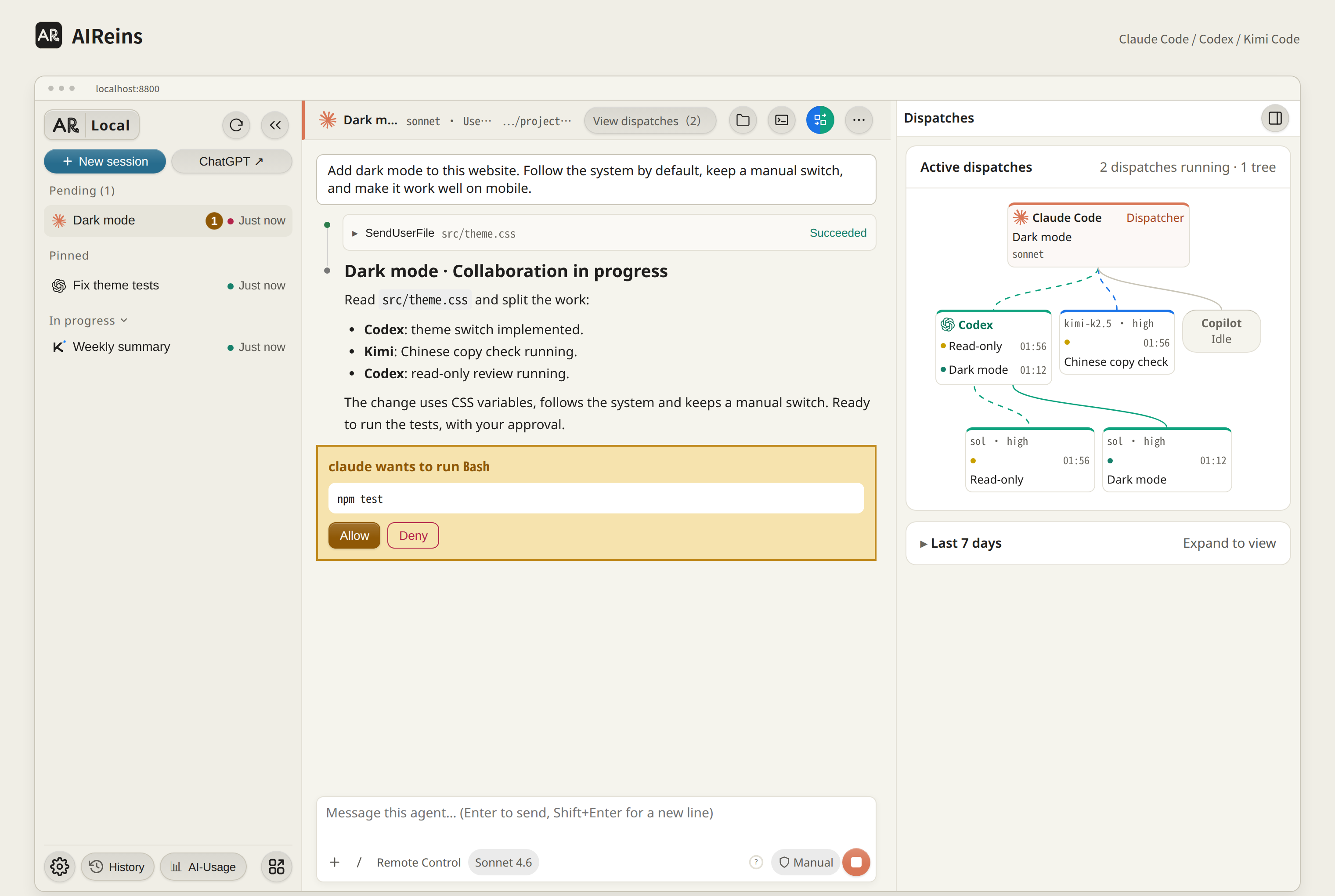This screenshot has width=1335, height=896.
Task: Open the History view
Action: pos(118,866)
